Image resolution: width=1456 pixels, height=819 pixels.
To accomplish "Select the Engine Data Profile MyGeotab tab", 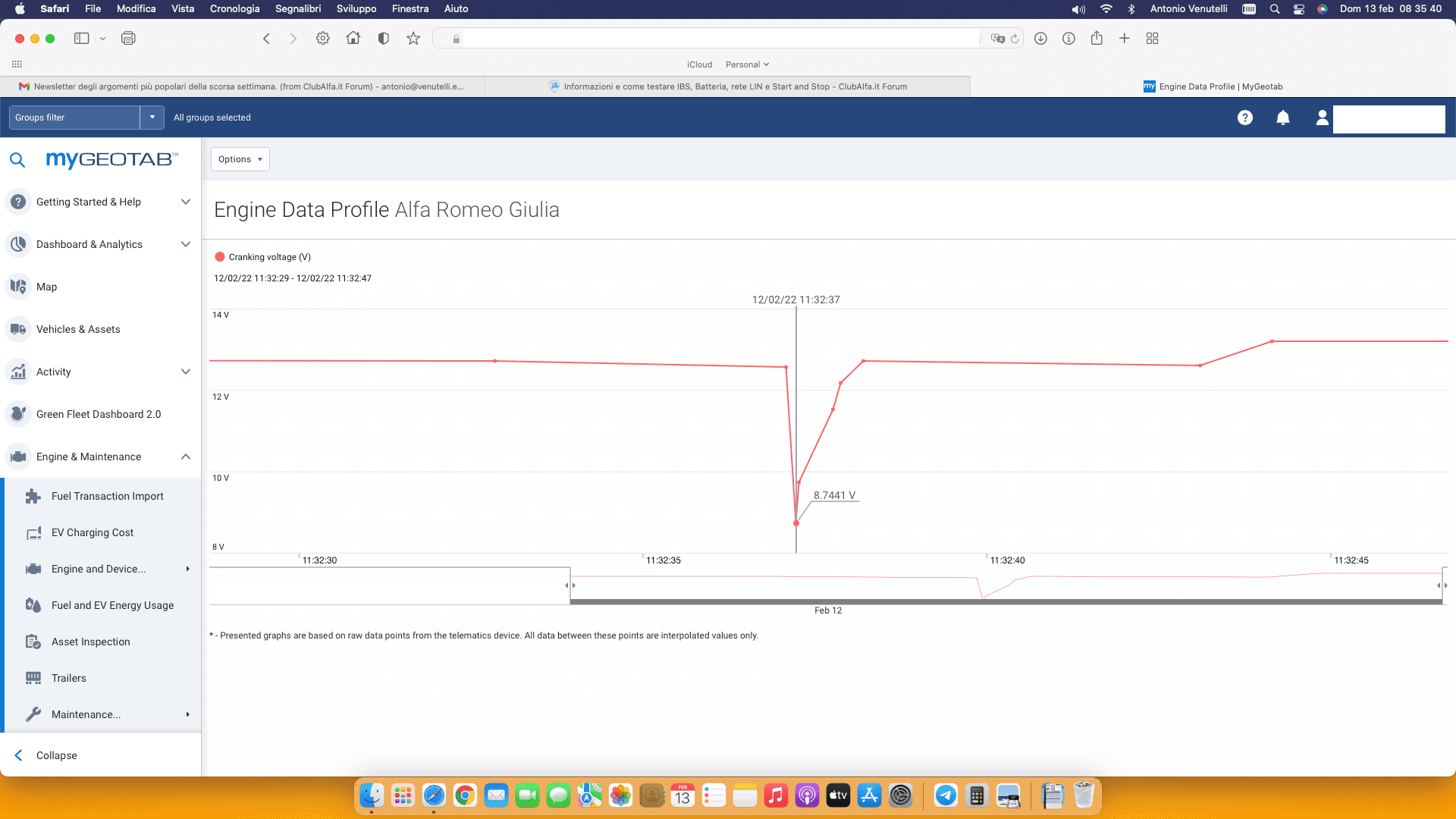I will coord(1213,86).
